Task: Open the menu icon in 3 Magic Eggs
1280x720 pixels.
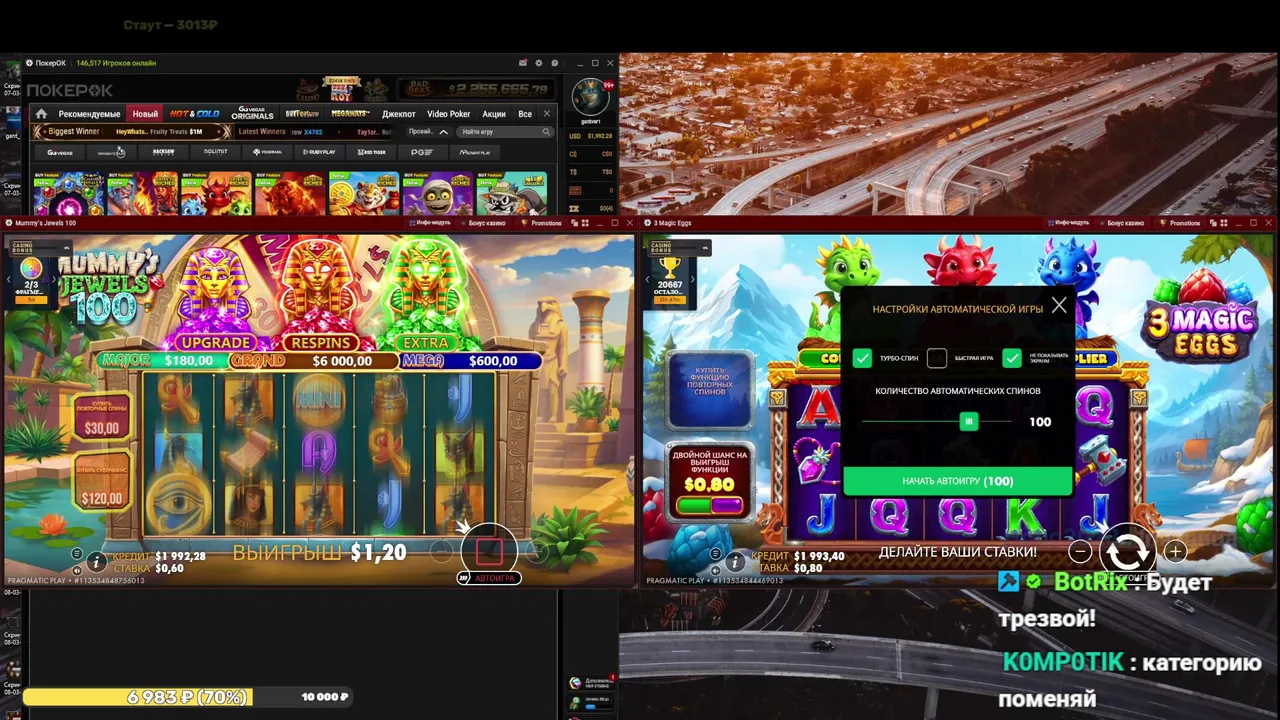Action: [x=716, y=553]
